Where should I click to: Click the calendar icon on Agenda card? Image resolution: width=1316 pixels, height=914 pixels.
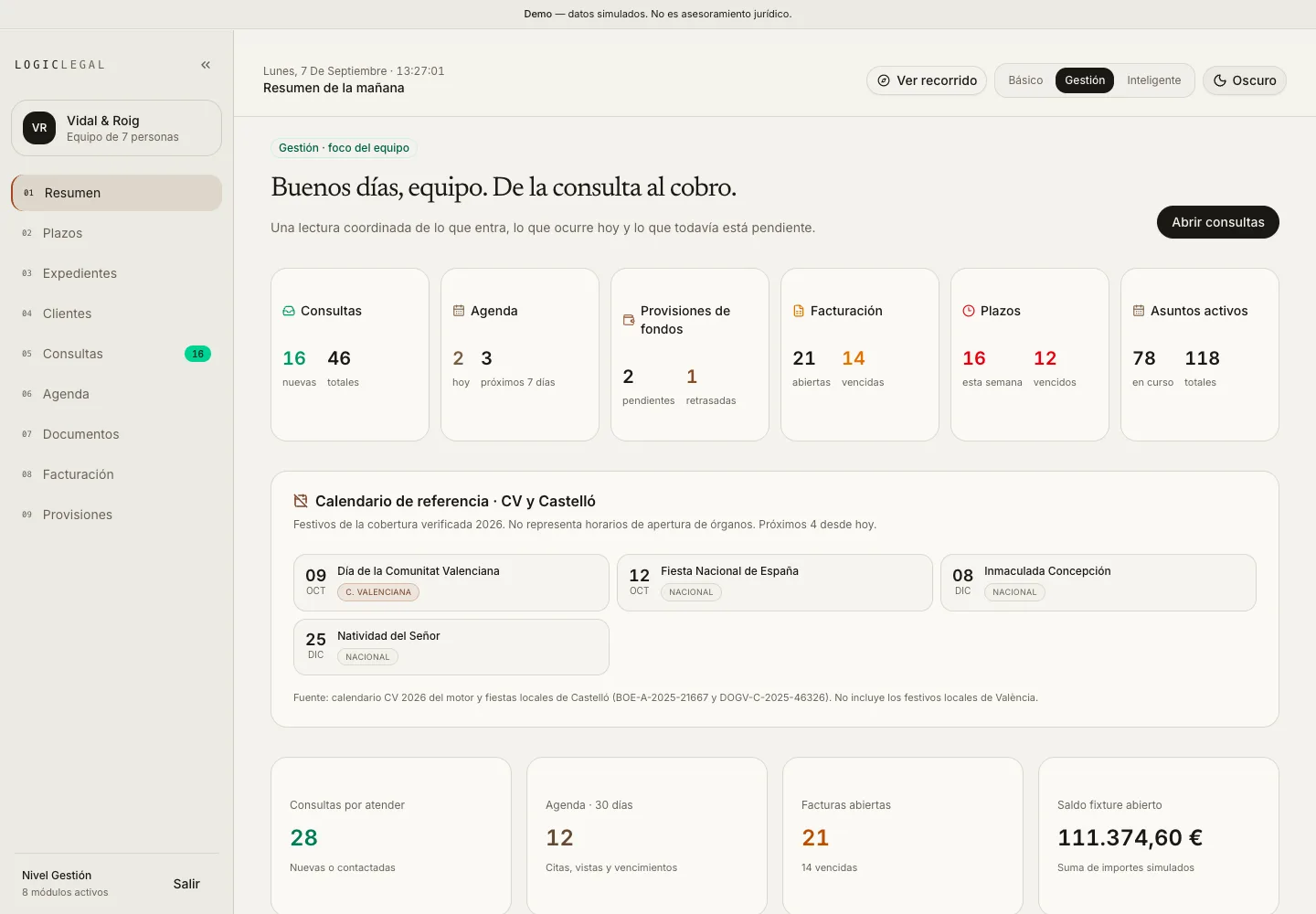(x=459, y=311)
